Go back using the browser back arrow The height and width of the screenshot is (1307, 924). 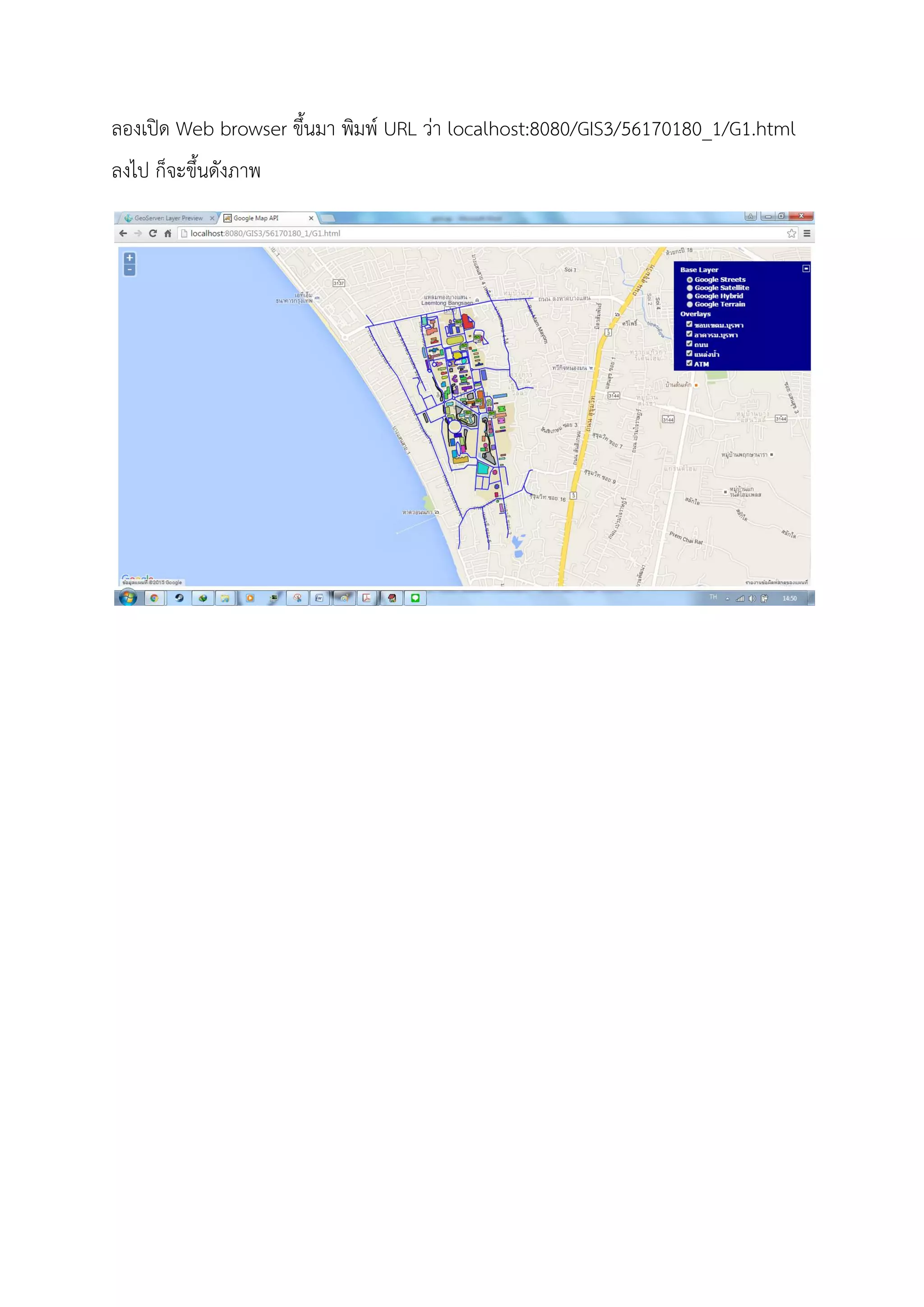click(123, 233)
